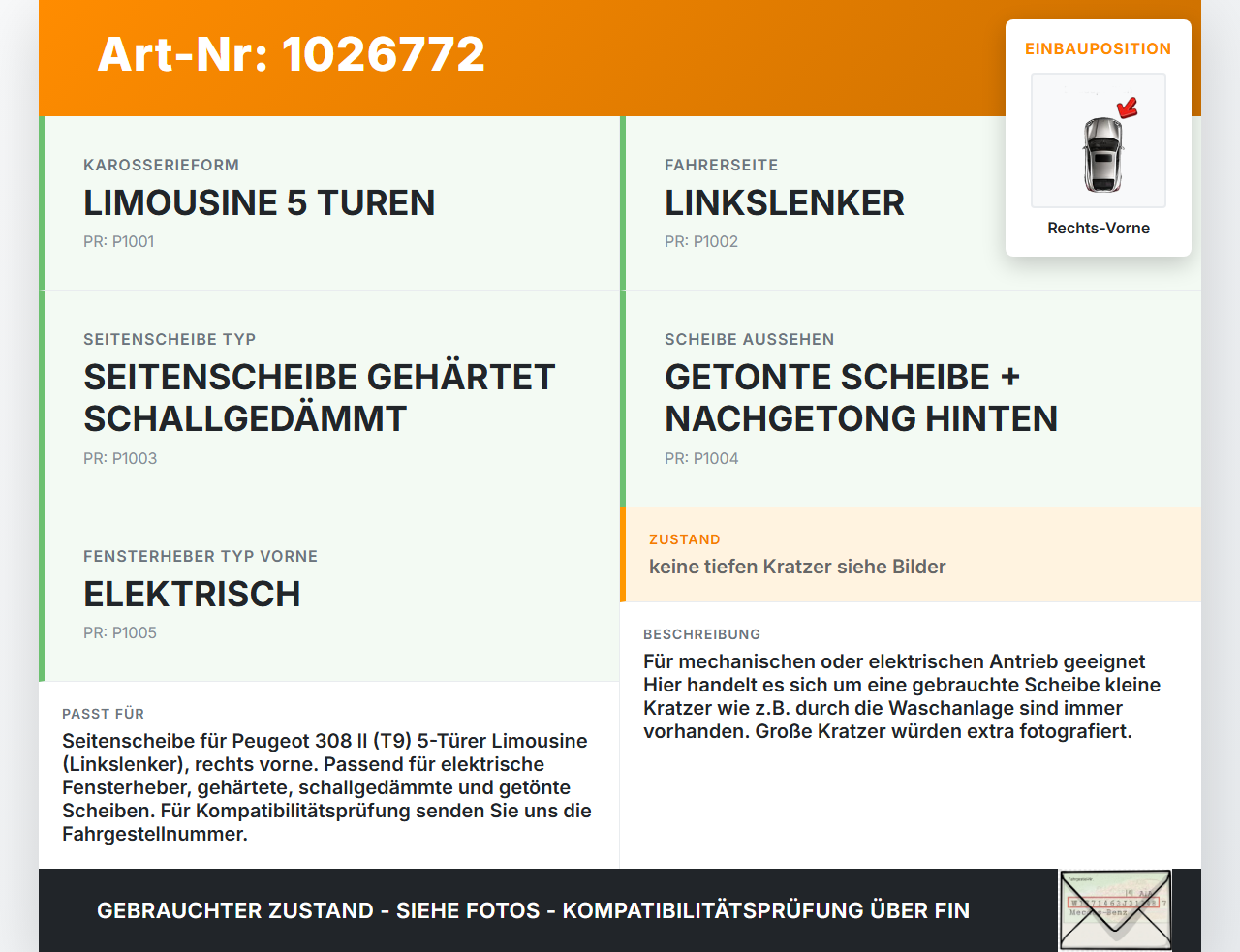Click the Rechts-Vorne caption

1099,228
